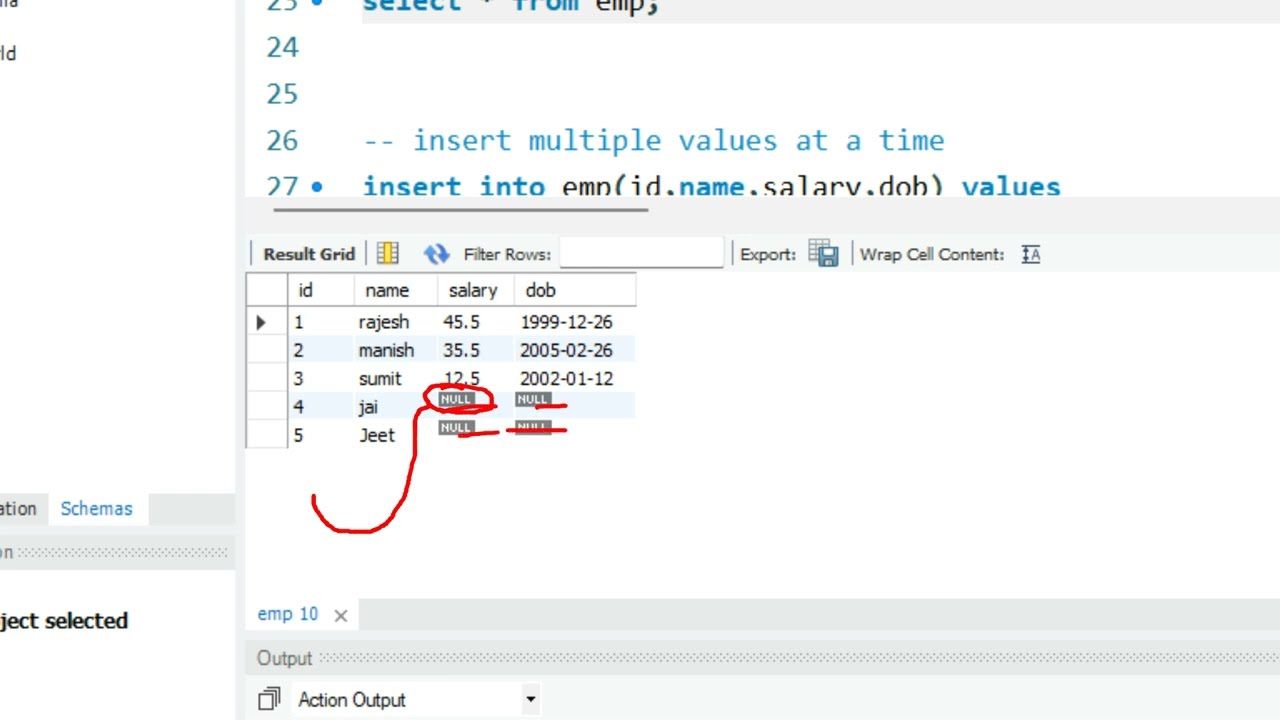Screen dimensions: 1280x720
Task: Click the statement marker dot on line 27
Action: [318, 186]
